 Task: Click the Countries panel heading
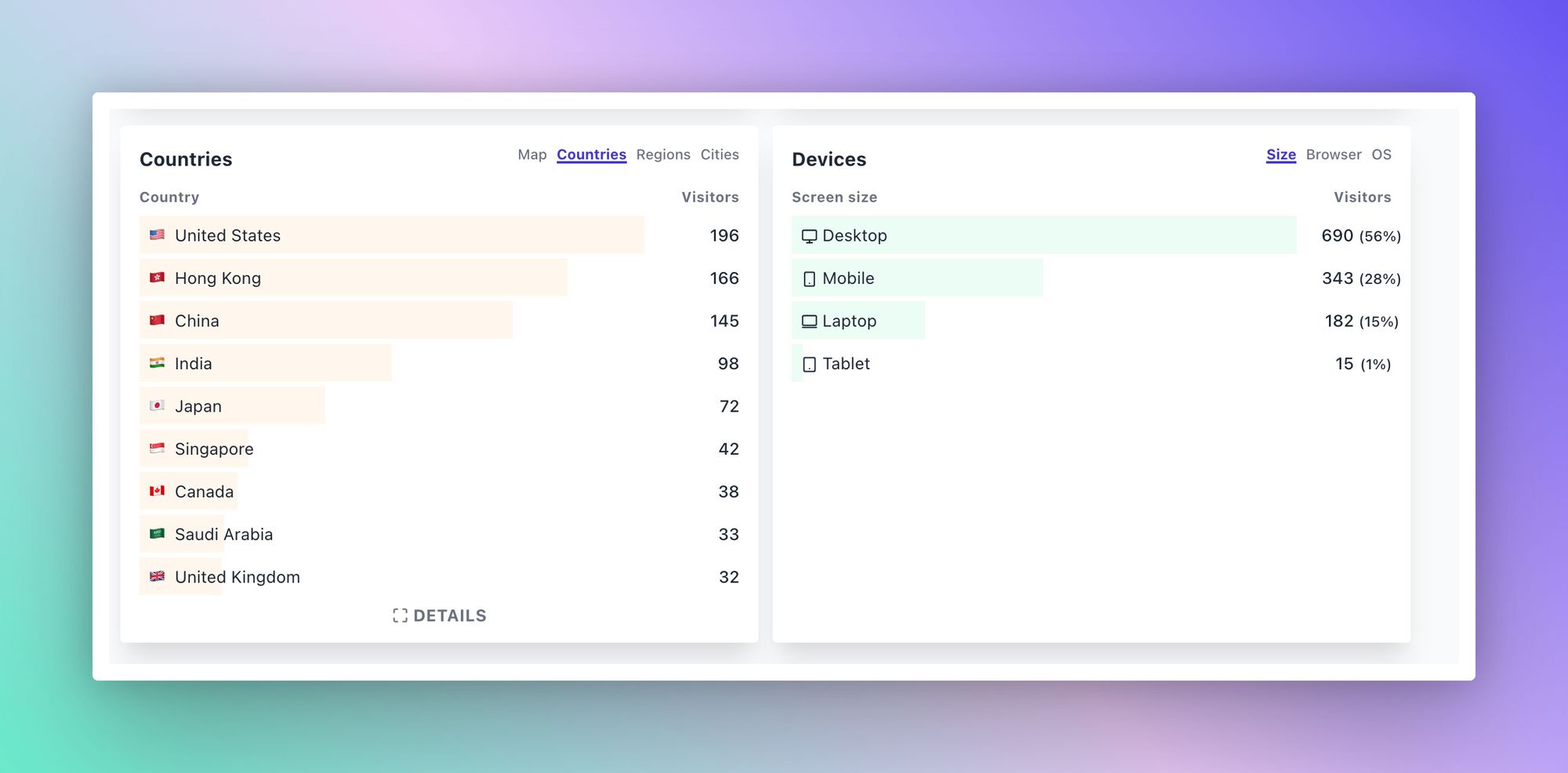[186, 159]
